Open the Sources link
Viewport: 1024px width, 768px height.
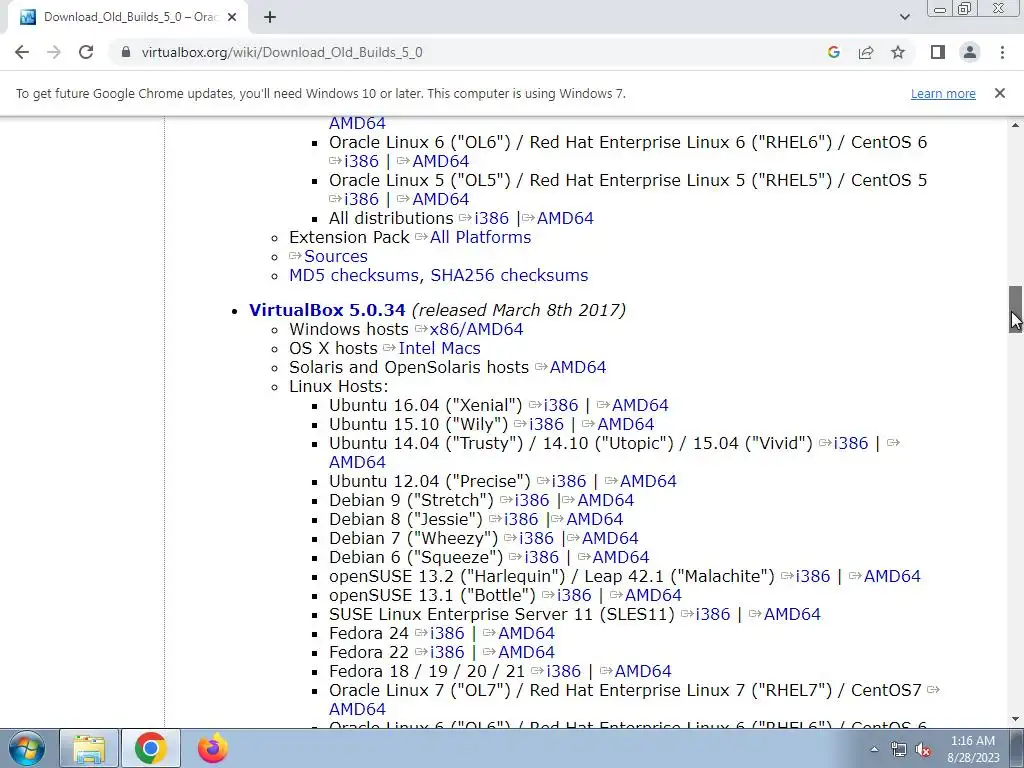click(x=336, y=256)
